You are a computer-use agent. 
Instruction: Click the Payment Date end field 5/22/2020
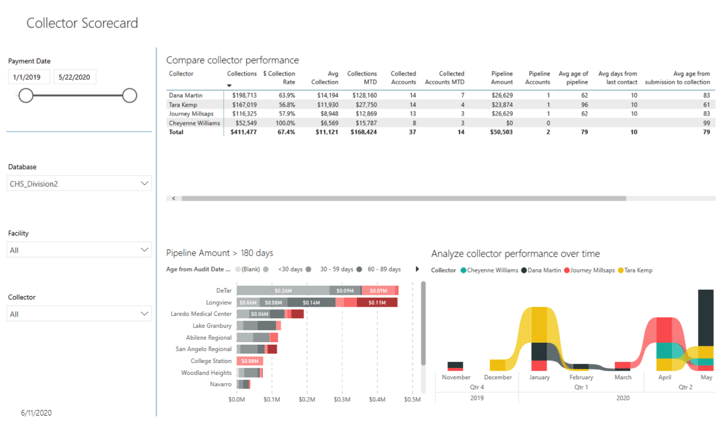click(x=74, y=77)
